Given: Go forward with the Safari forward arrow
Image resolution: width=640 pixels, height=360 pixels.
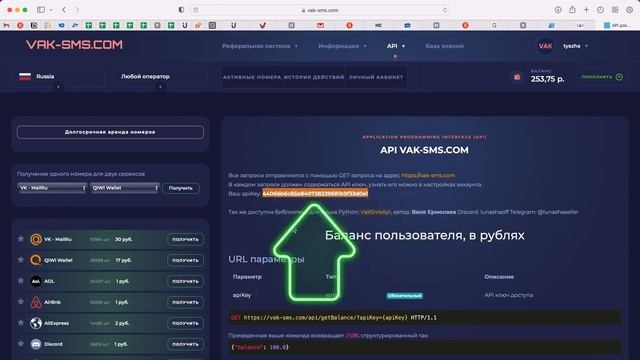Looking at the screenshot, I should [x=77, y=10].
